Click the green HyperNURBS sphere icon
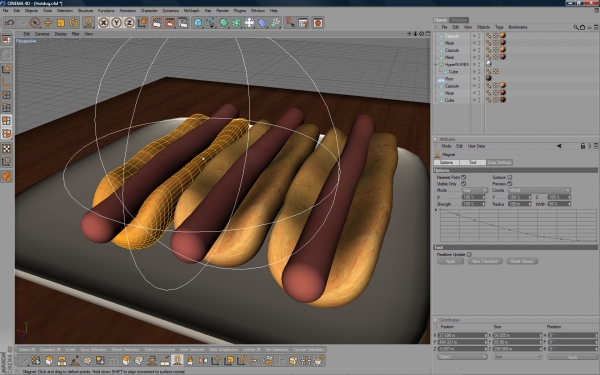This screenshot has height=375, width=600. point(223,23)
